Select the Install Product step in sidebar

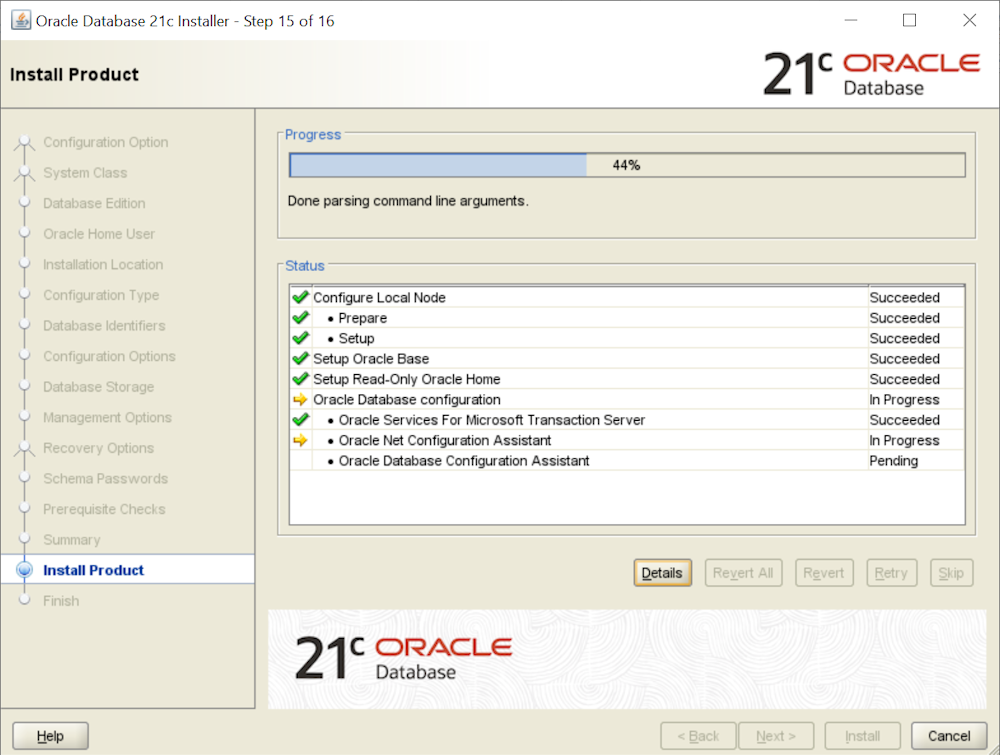tap(94, 570)
